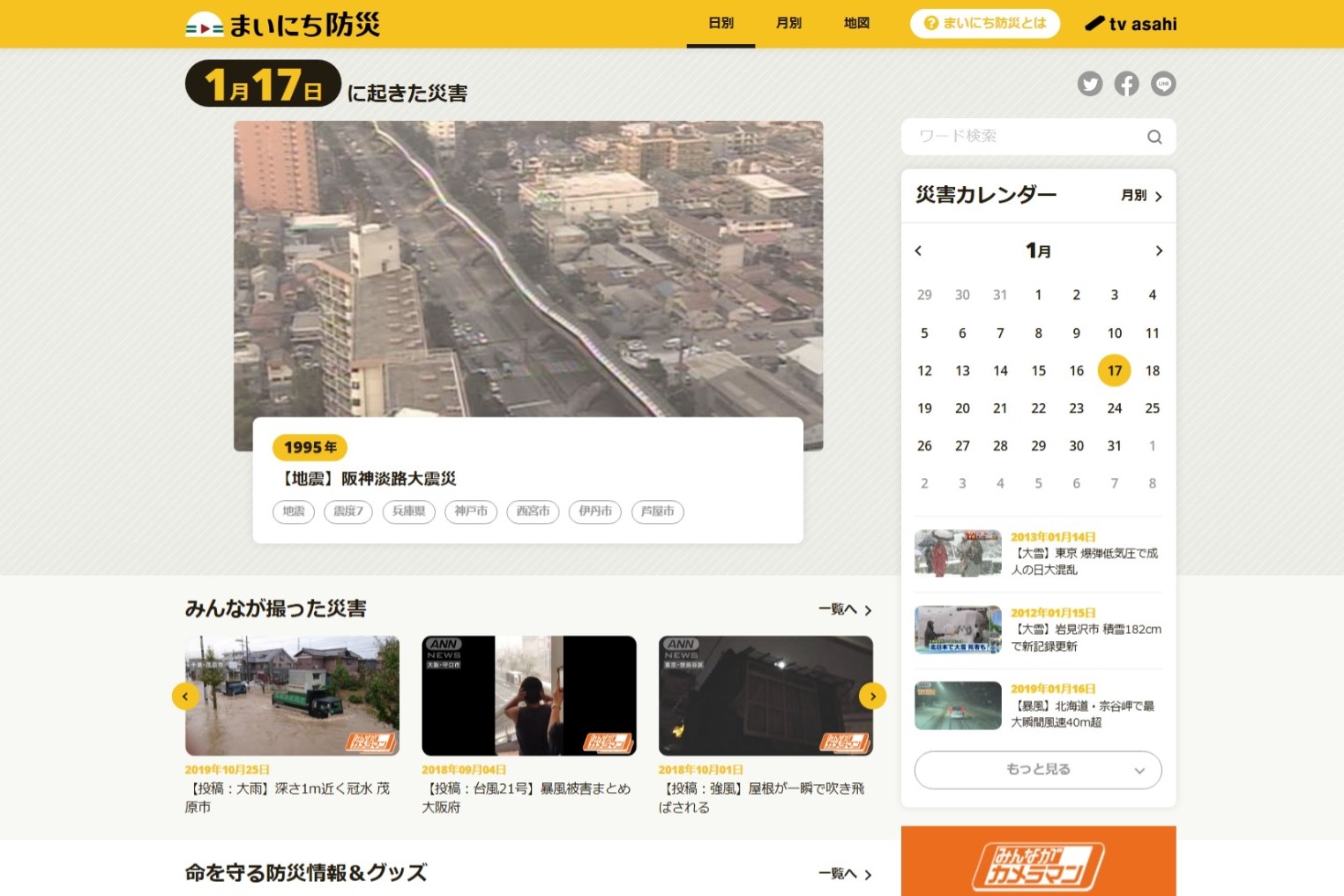The height and width of the screenshot is (896, 1344).
Task: Select the 兵庫県 tag
Action: (x=409, y=511)
